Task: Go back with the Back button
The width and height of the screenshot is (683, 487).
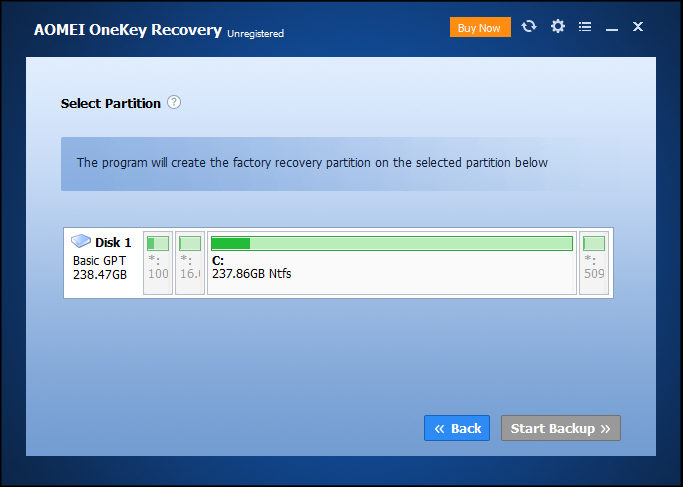Action: tap(457, 428)
